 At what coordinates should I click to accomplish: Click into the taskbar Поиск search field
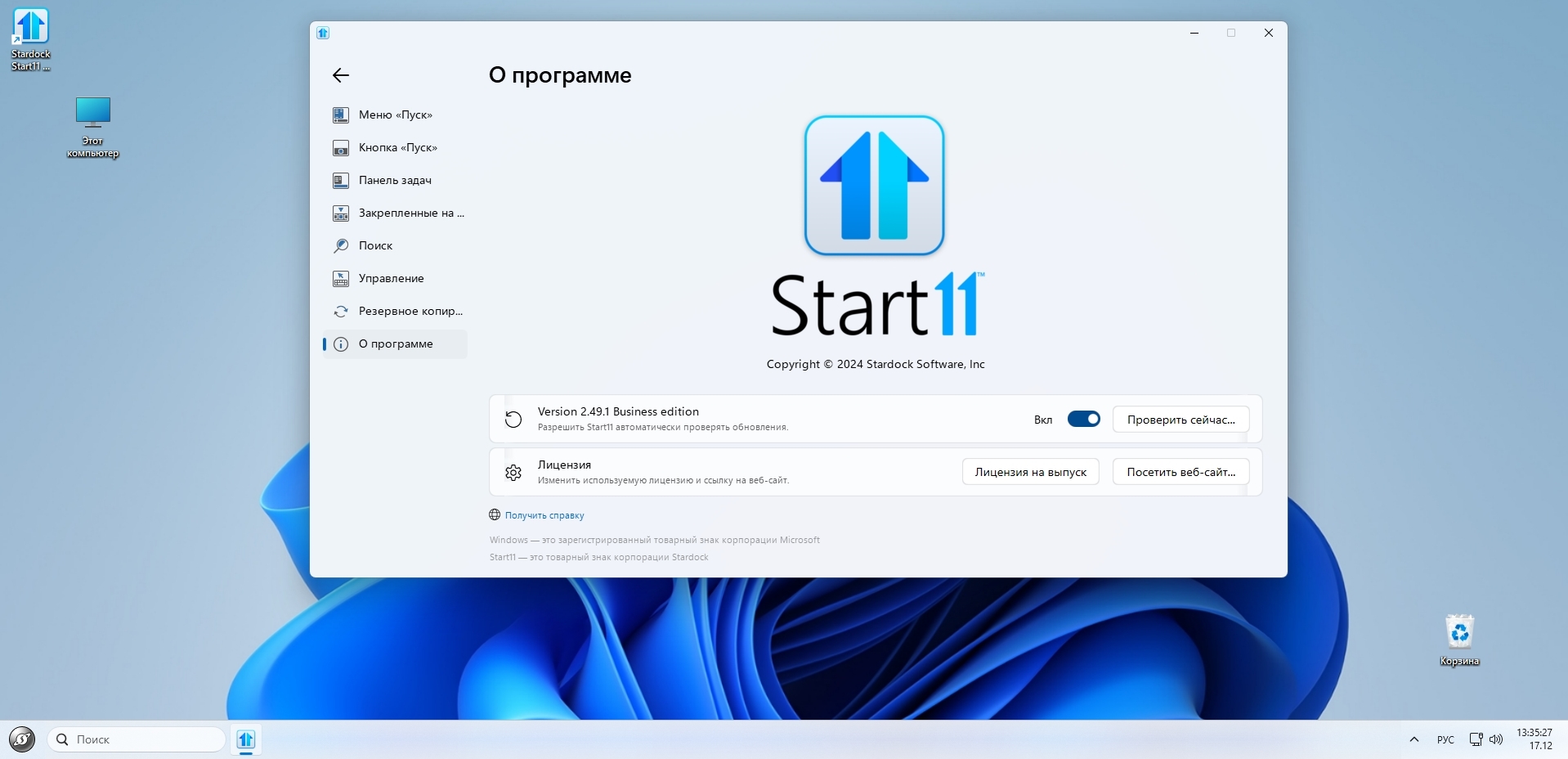[x=137, y=739]
